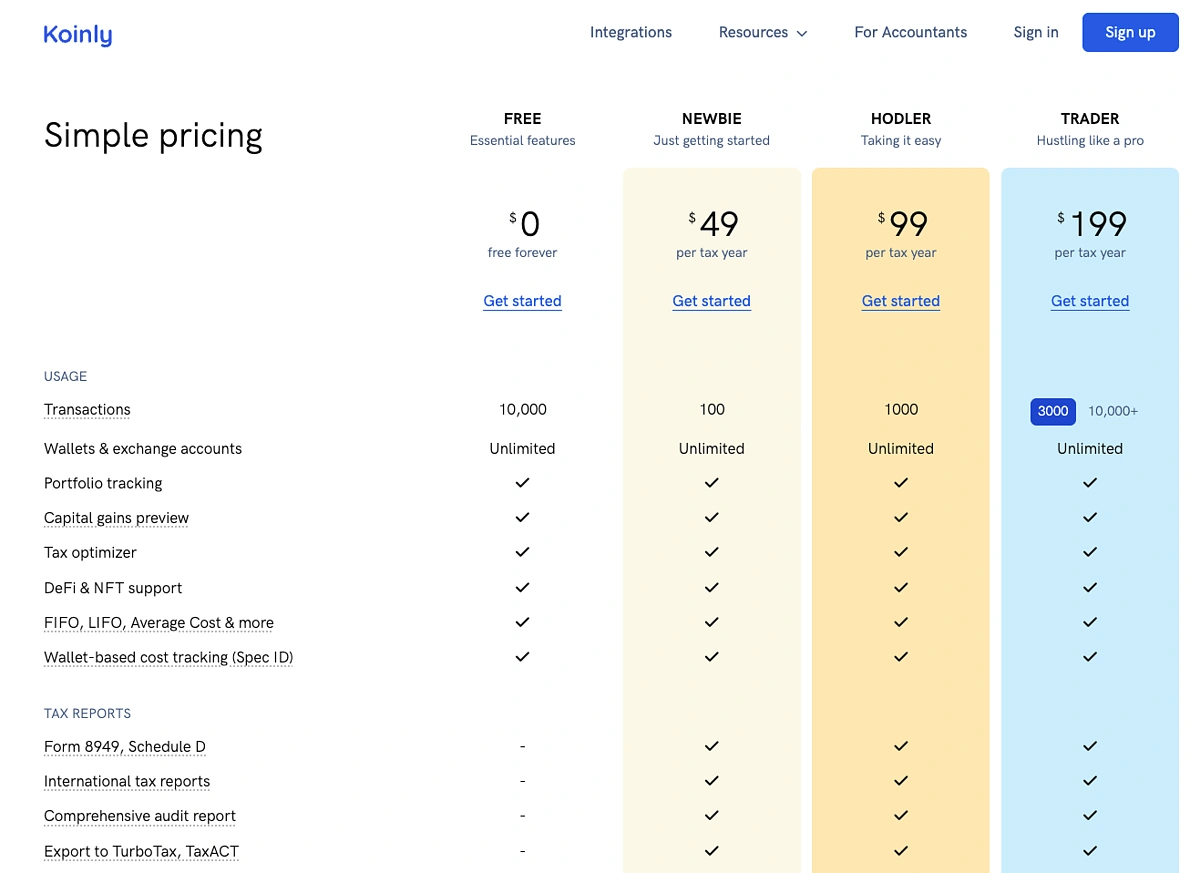1200x873 pixels.
Task: Click the Transactions feature label
Action: tap(87, 410)
